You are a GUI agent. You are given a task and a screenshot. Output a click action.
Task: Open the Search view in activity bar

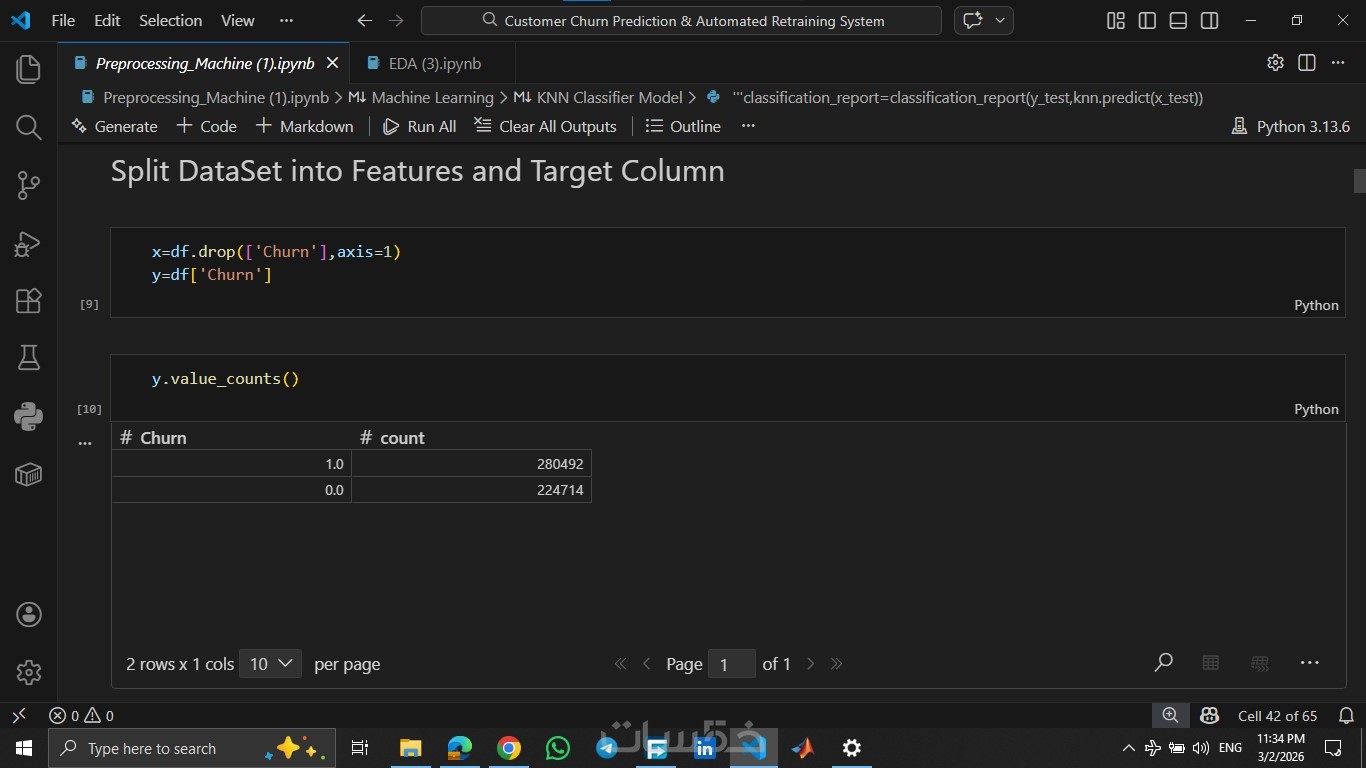pos(28,127)
